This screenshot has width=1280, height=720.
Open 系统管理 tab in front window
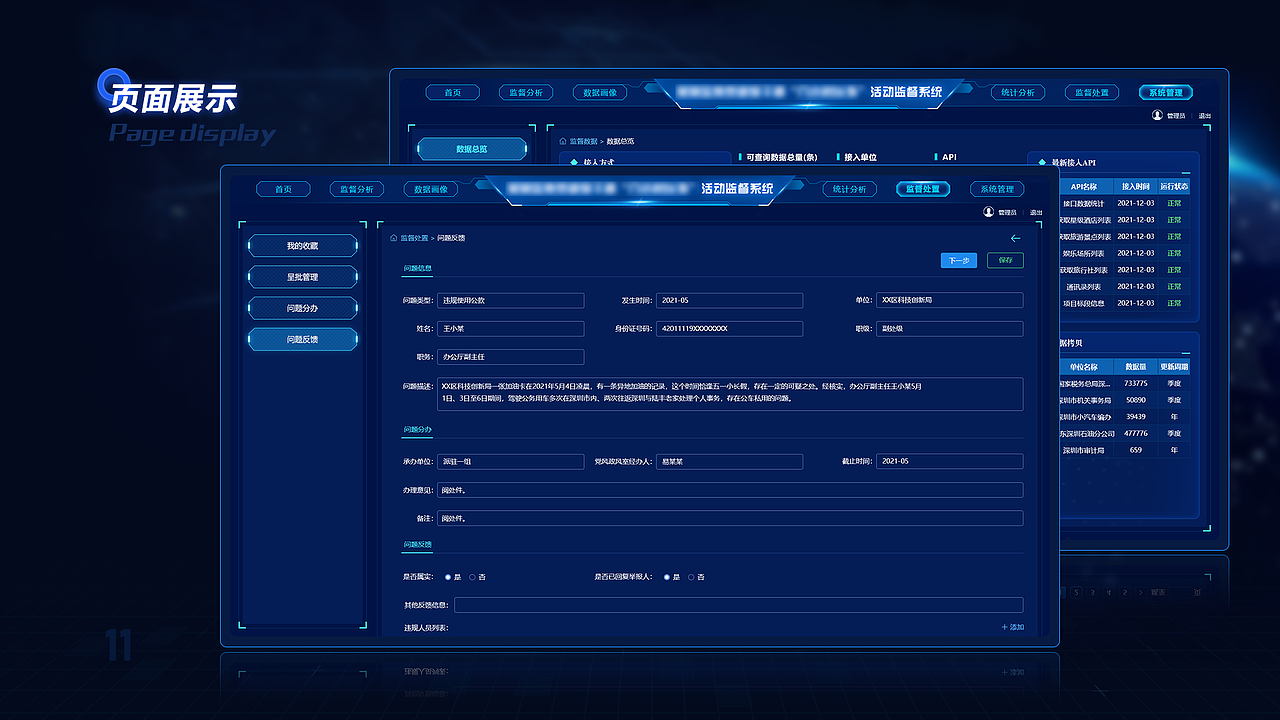pos(997,189)
